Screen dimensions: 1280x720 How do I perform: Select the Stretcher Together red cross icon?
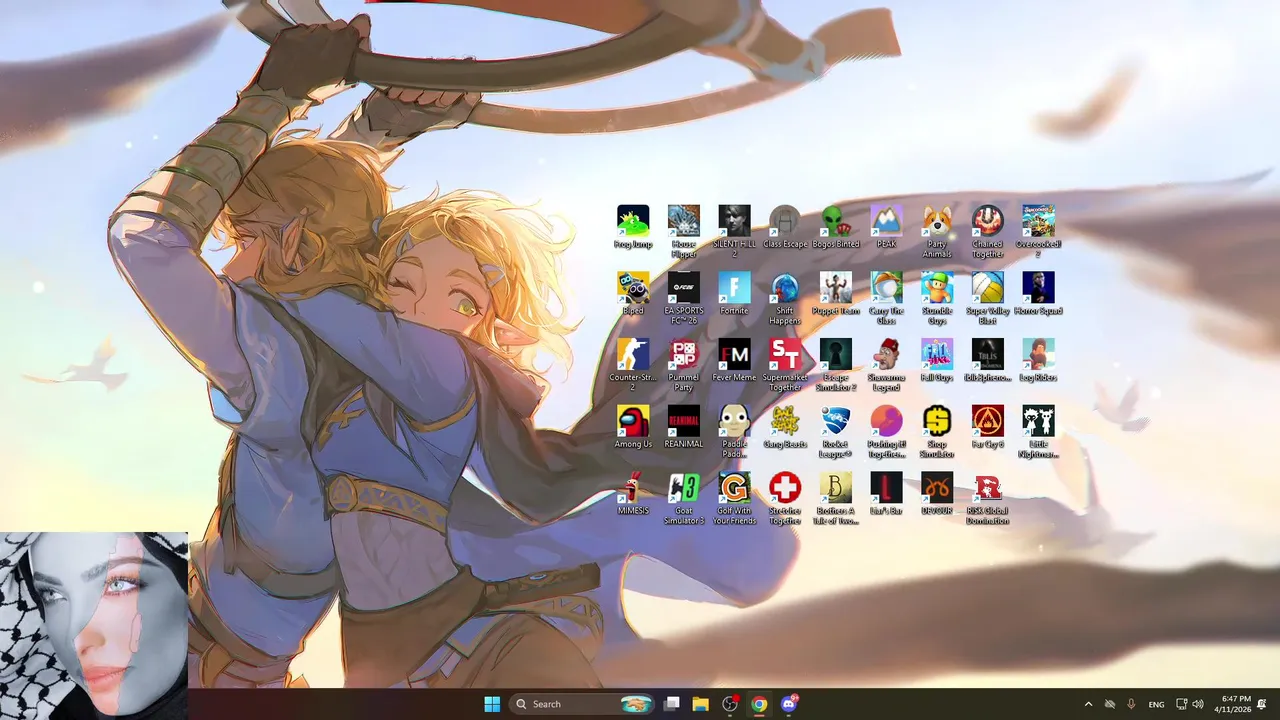785,499
